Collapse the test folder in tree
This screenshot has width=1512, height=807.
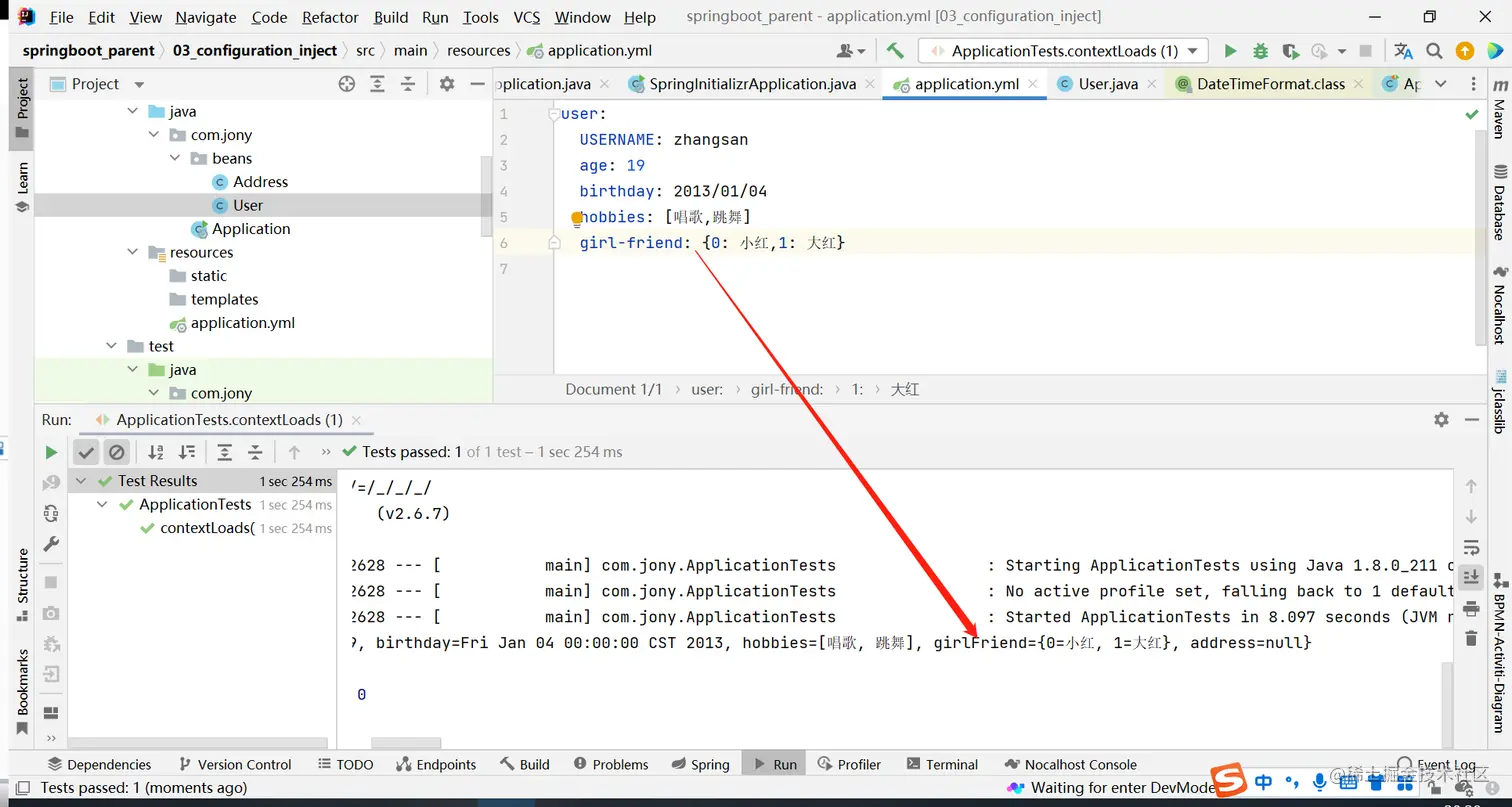tap(112, 346)
